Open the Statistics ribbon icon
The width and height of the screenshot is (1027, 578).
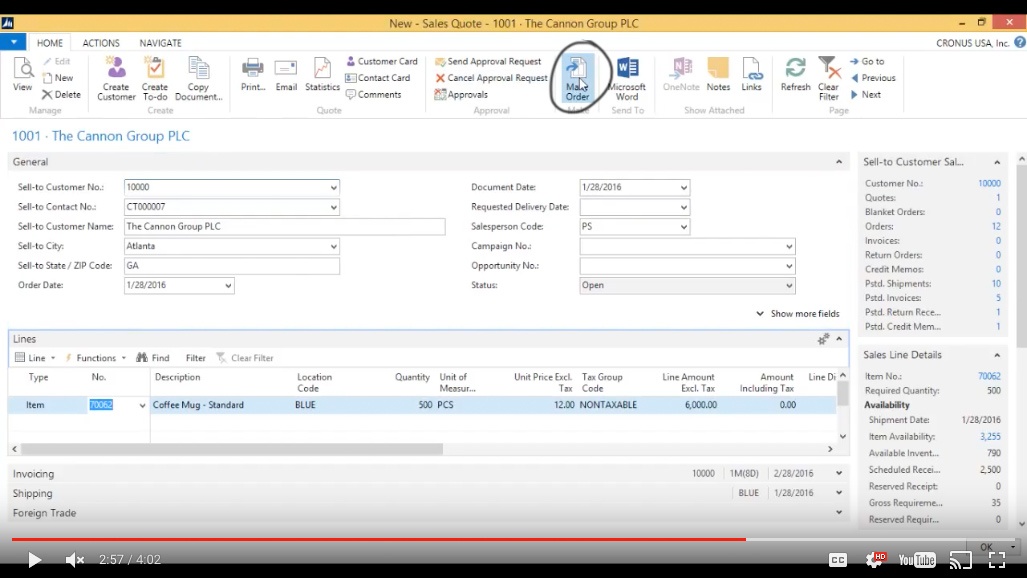322,75
